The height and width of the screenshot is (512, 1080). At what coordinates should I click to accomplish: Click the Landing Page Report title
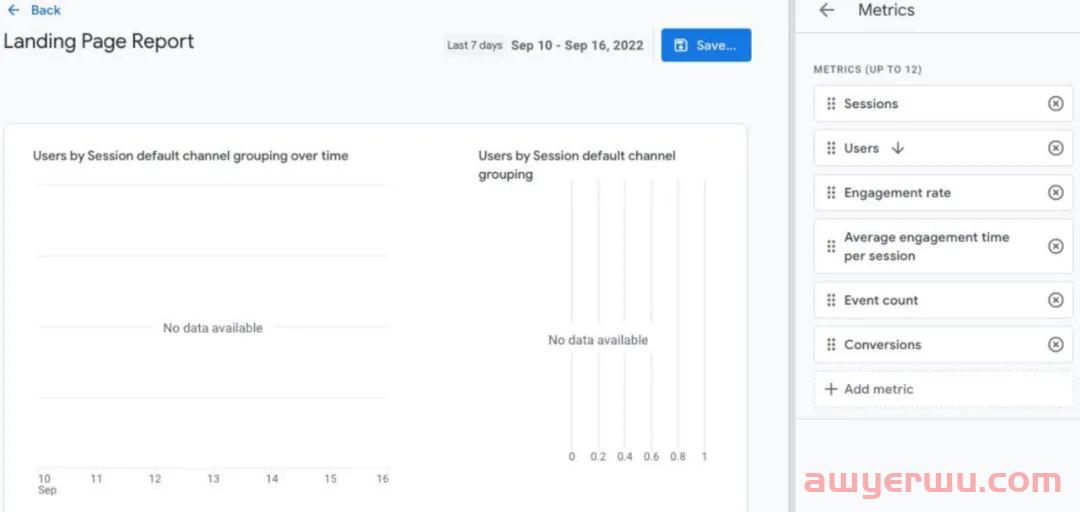coord(99,41)
